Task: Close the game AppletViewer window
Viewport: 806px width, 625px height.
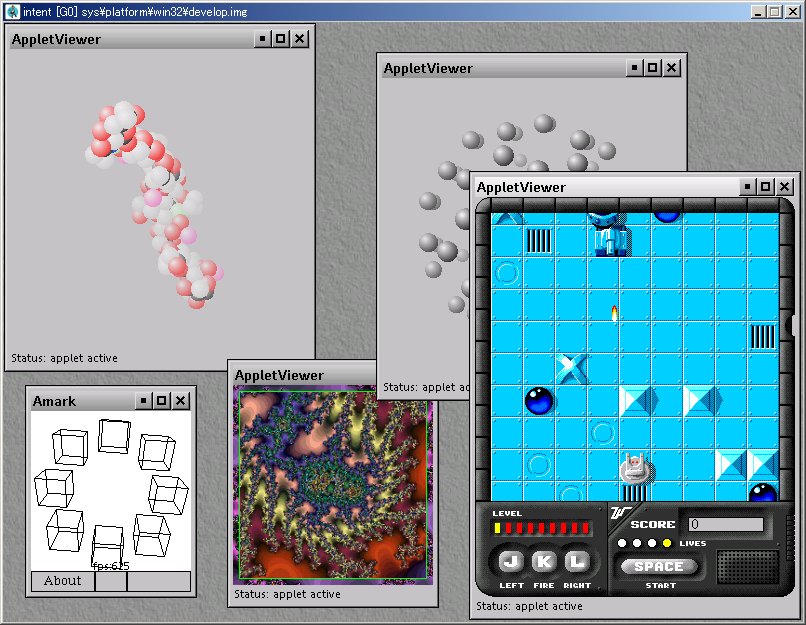Action: click(784, 187)
